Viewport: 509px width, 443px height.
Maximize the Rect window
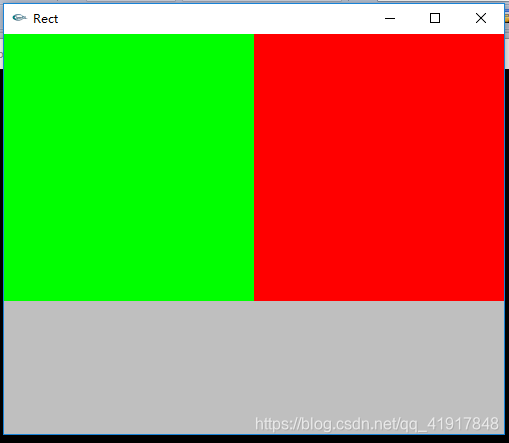[435, 18]
